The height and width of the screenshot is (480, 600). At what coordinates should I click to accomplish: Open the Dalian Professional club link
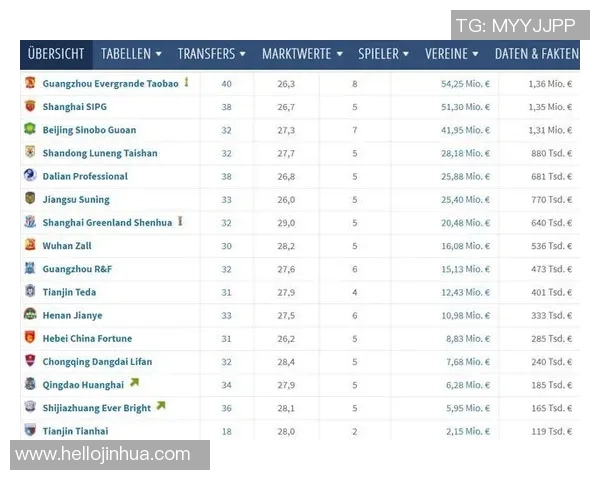[85, 176]
